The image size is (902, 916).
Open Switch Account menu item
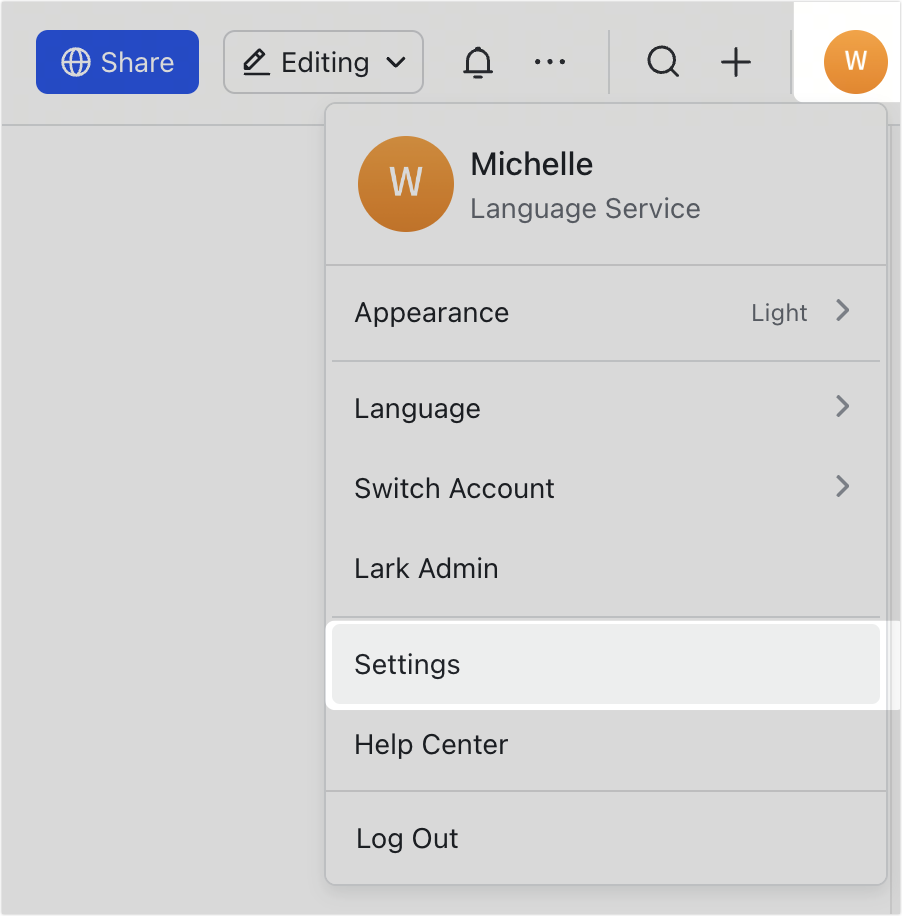606,488
